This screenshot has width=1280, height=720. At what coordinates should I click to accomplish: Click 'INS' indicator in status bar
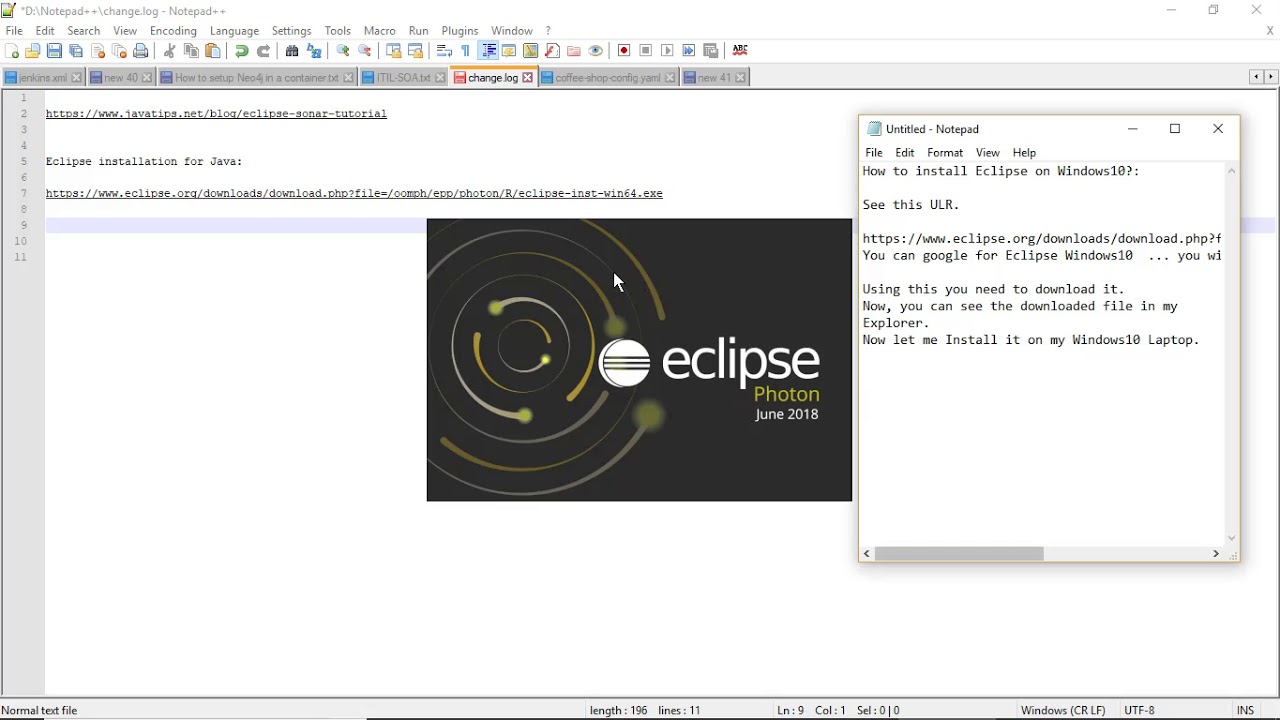(1245, 710)
